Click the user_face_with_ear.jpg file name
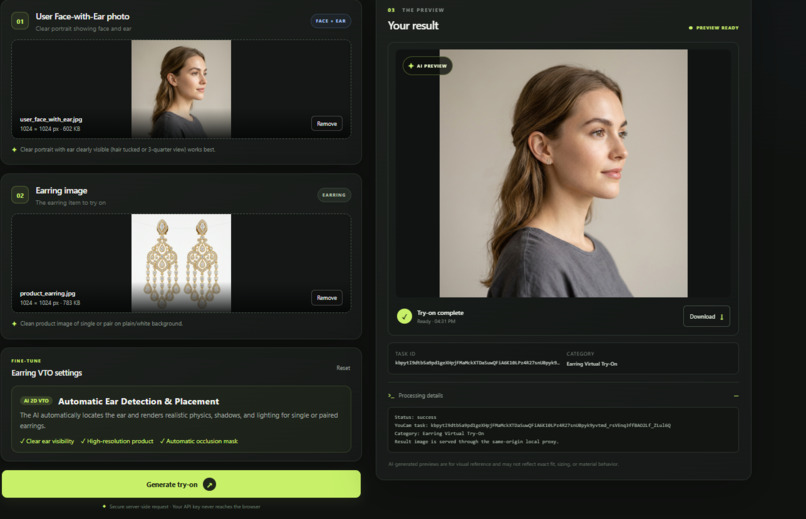Image resolution: width=806 pixels, height=519 pixels. point(51,119)
